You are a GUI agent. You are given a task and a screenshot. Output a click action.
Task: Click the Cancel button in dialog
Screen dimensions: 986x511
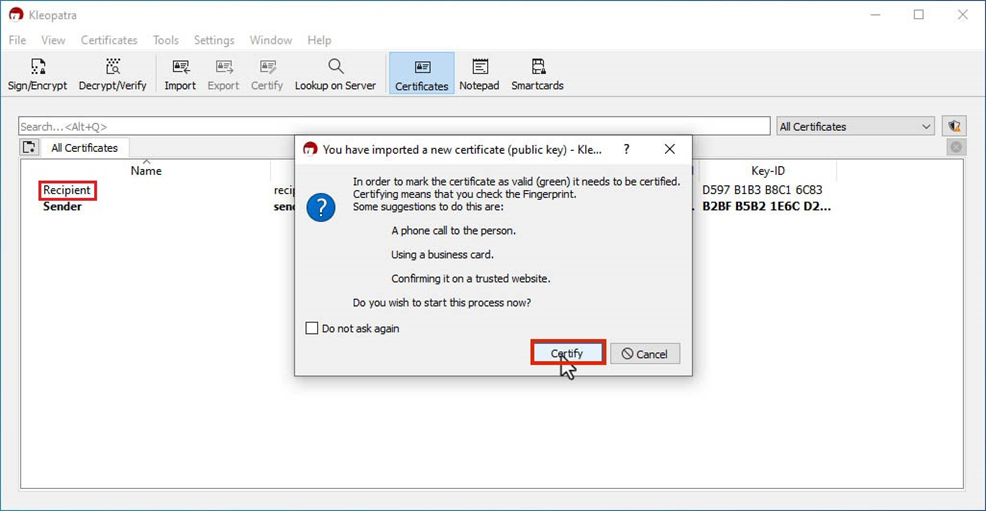pos(645,354)
